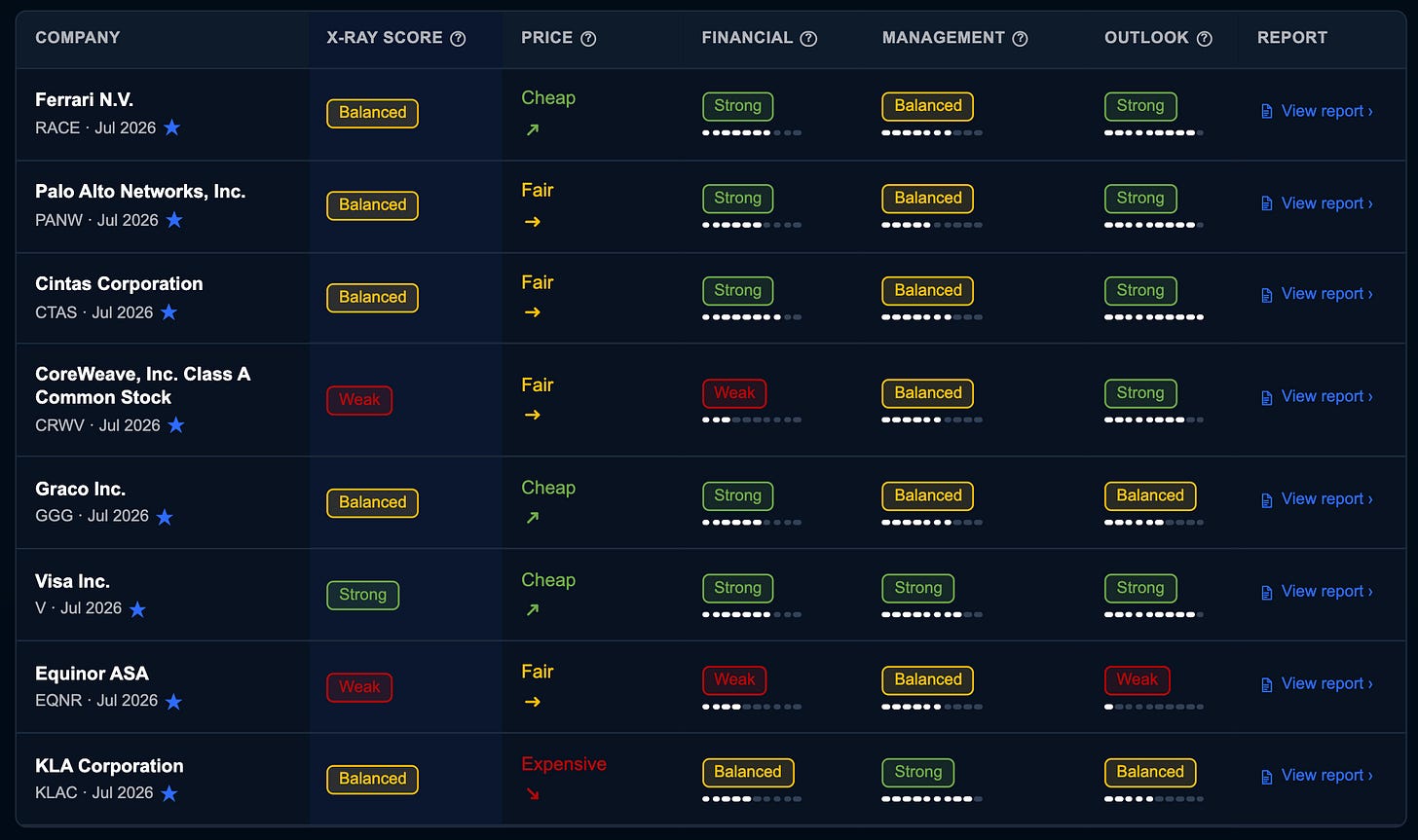The image size is (1418, 840).
Task: Click the Visa Inc. company name
Action: pos(72,581)
